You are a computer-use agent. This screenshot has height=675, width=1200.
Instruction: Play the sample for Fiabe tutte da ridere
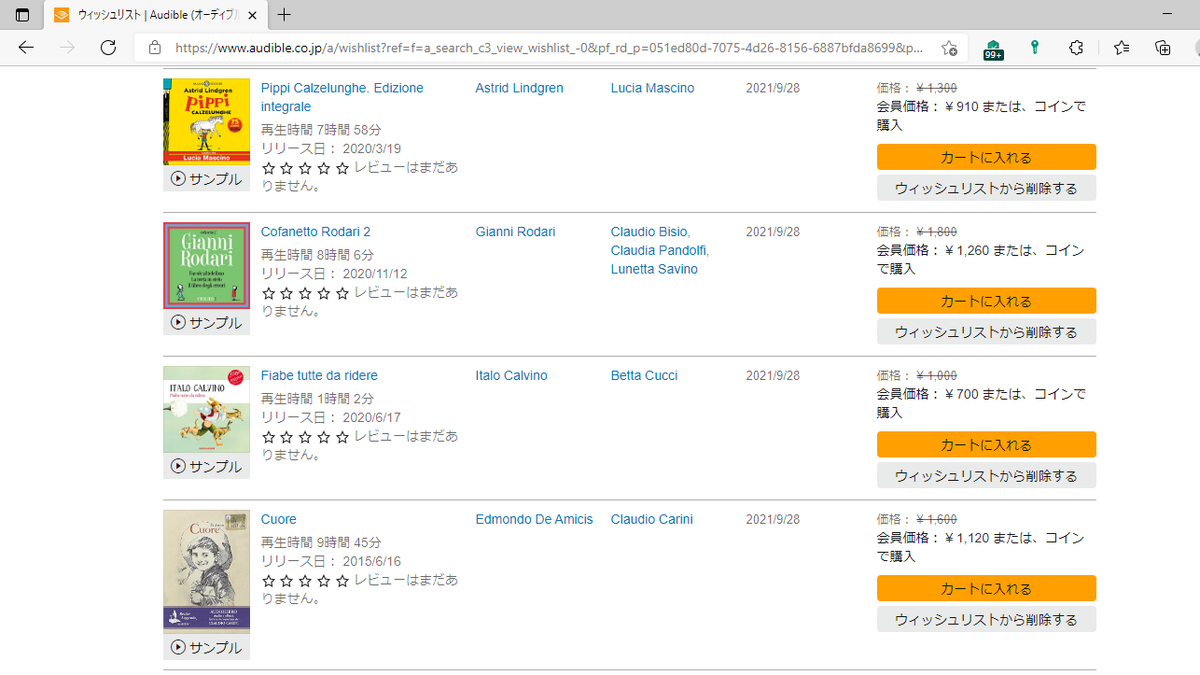click(206, 466)
